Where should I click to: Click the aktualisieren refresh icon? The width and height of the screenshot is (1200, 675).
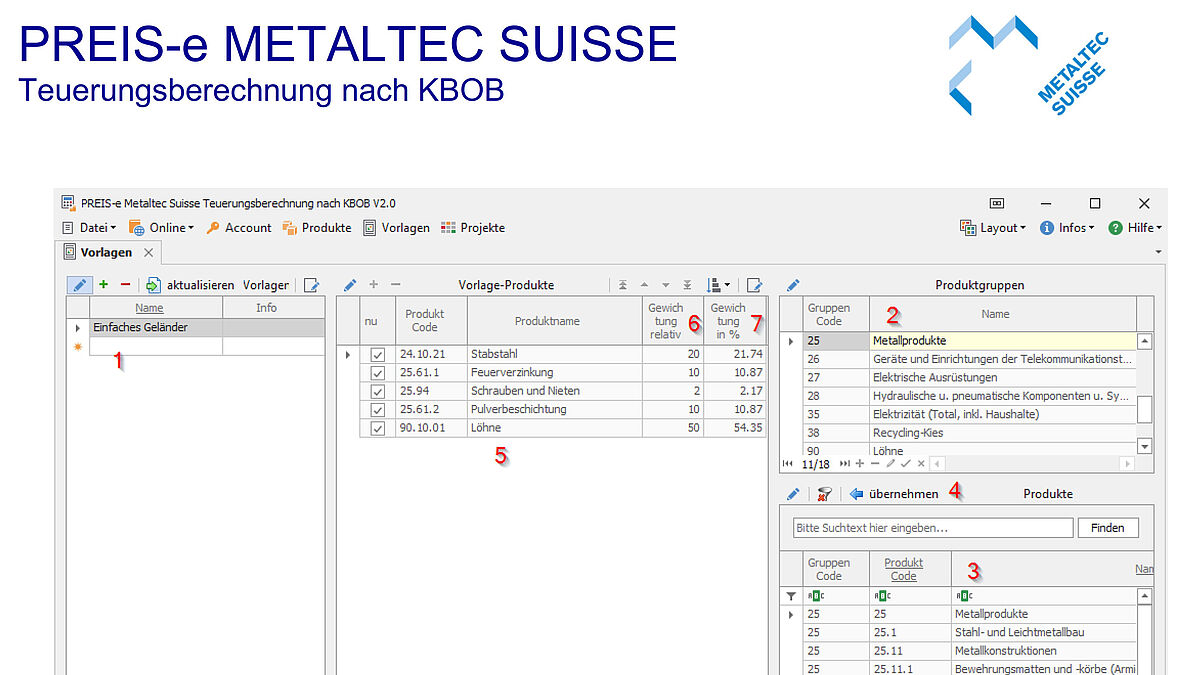(154, 285)
